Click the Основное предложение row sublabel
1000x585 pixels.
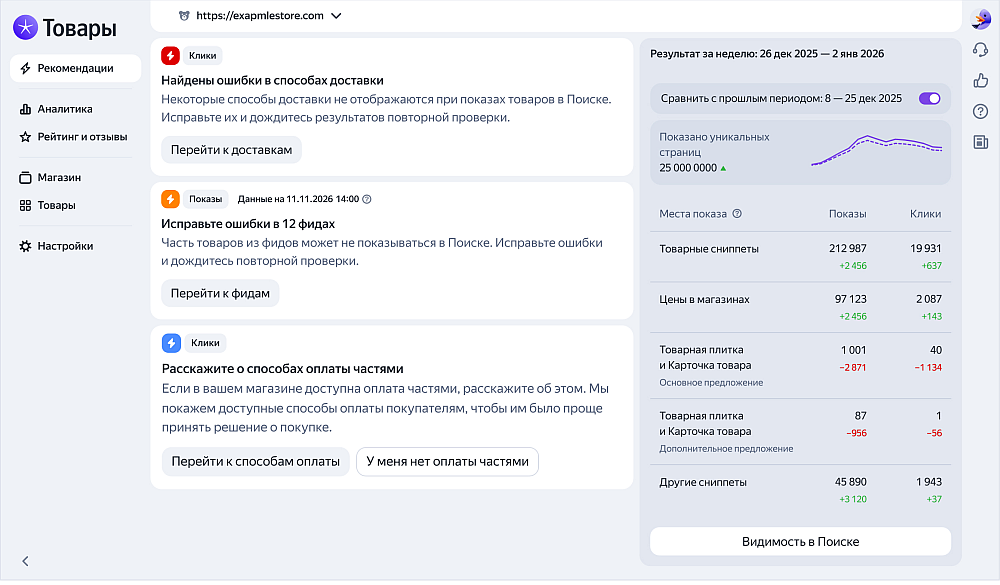click(x=711, y=383)
